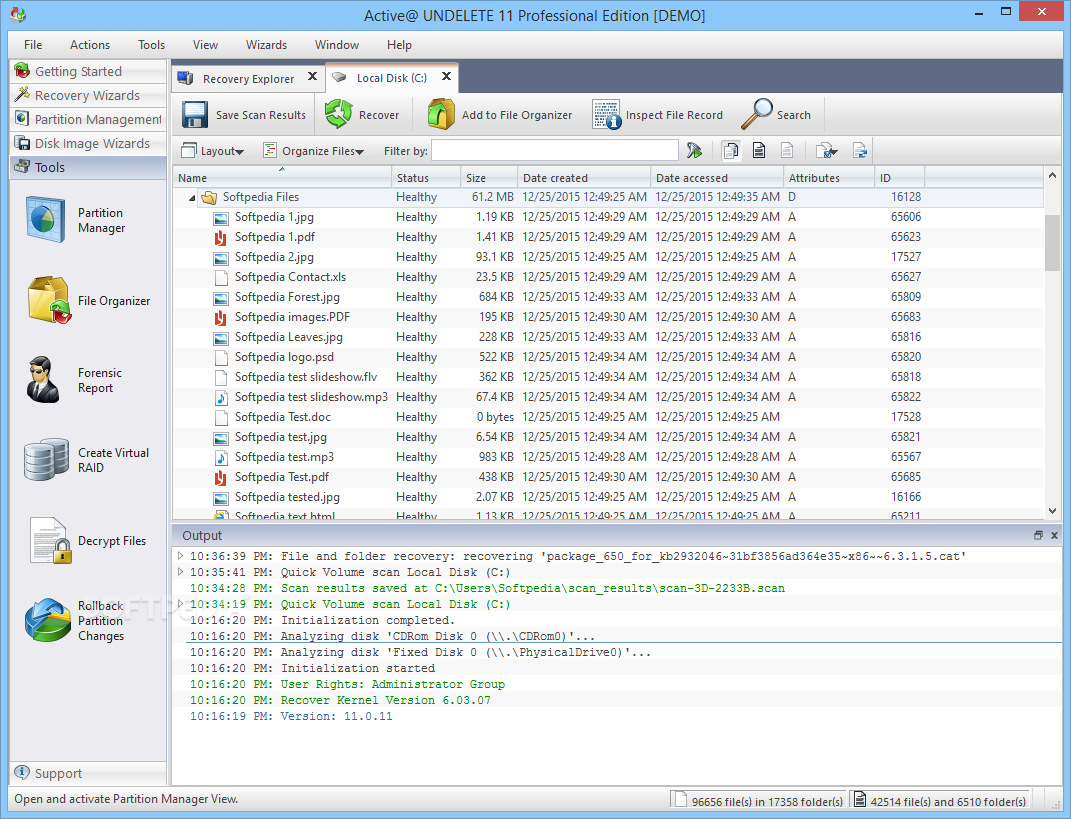The width and height of the screenshot is (1071, 819).
Task: Select Softpedia Contact.xls file row
Action: (x=608, y=277)
